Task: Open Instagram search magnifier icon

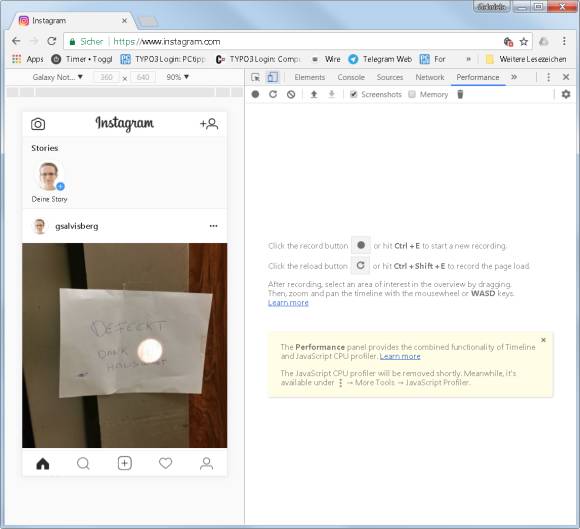Action: point(83,463)
